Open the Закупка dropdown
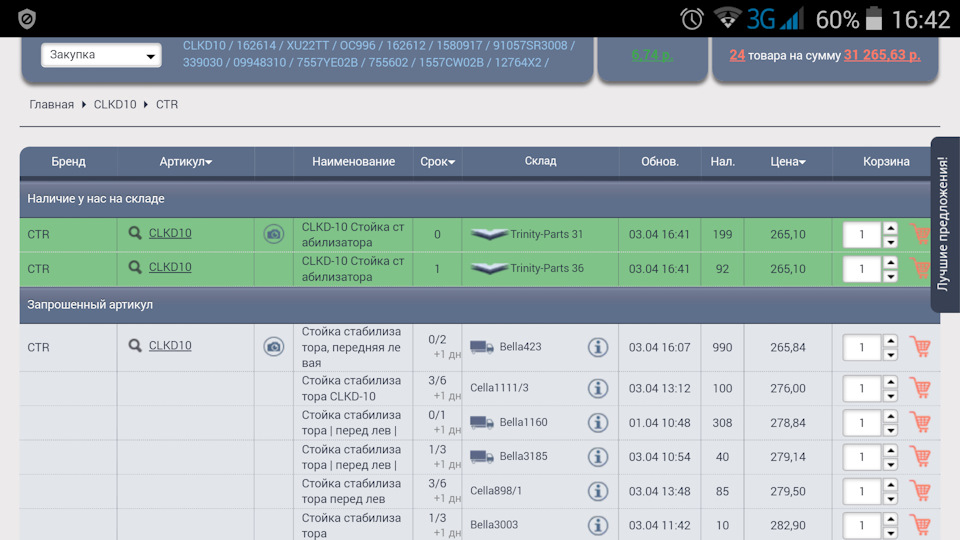The width and height of the screenshot is (960, 540). pyautogui.click(x=101, y=55)
